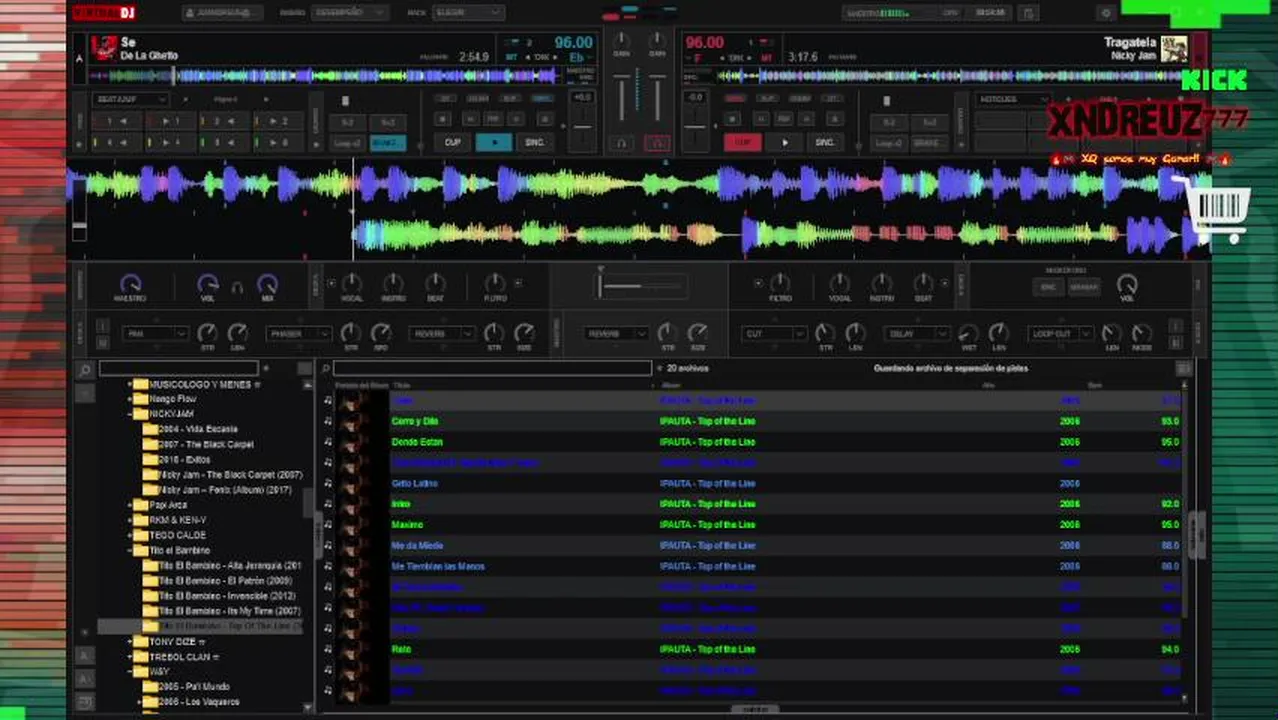Click CUP button on left deck
The width and height of the screenshot is (1278, 720).
coord(453,142)
